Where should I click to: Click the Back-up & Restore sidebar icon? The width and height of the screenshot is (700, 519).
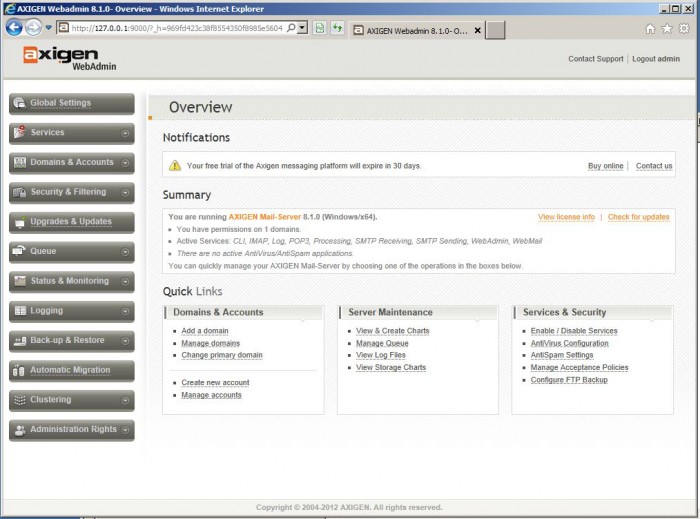coord(19,340)
